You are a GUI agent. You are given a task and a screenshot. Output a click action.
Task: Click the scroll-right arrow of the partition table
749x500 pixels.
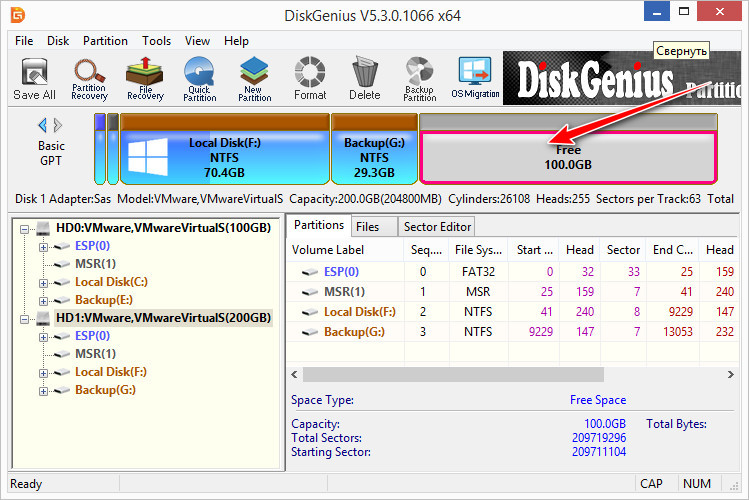click(x=730, y=374)
